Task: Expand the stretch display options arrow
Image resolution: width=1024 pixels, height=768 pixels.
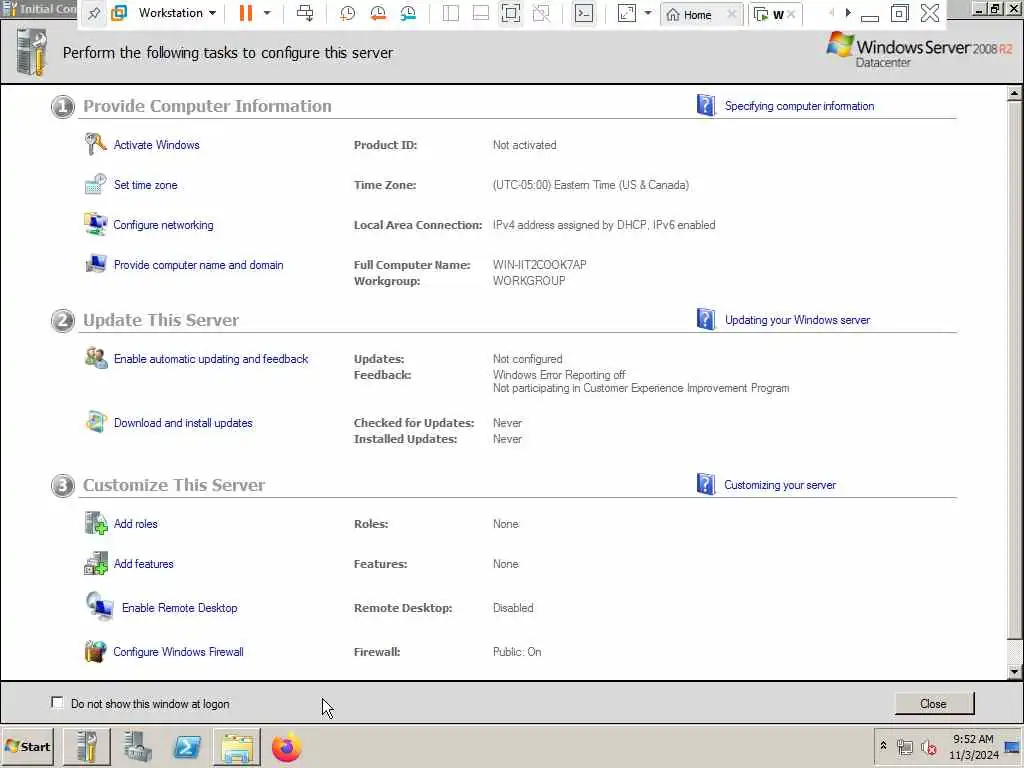Action: pyautogui.click(x=648, y=13)
